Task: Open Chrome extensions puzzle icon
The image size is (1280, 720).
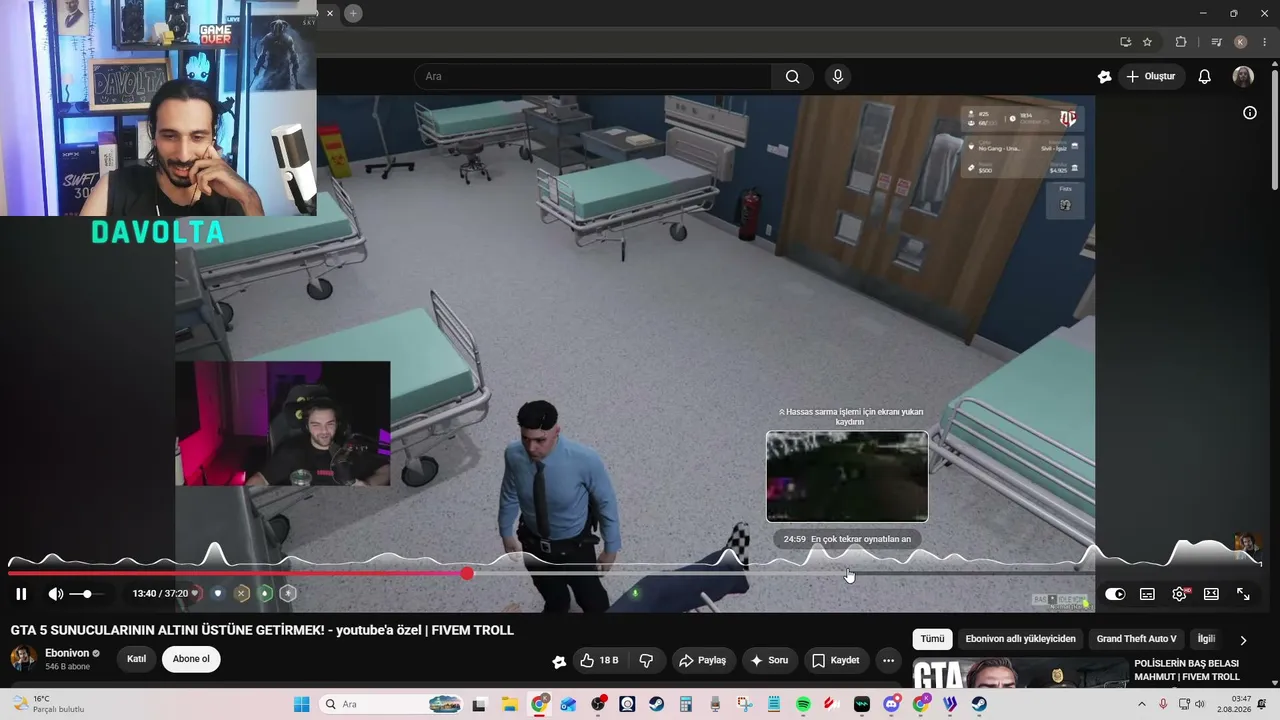Action: tap(1181, 42)
